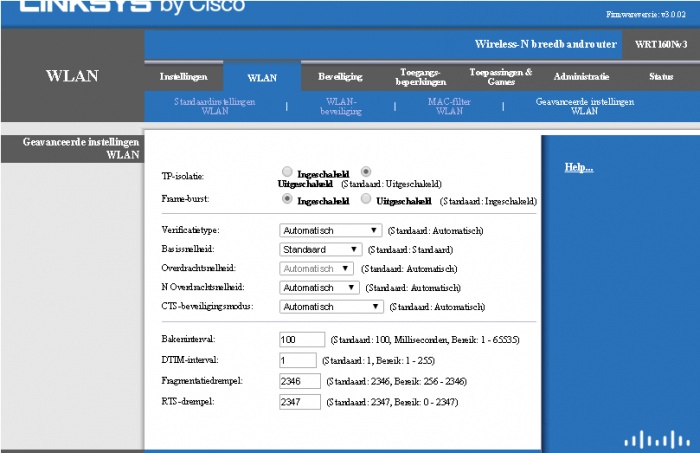Go to MAC-filter WLAN subtab
Screen dimensions: 700x453
449,106
